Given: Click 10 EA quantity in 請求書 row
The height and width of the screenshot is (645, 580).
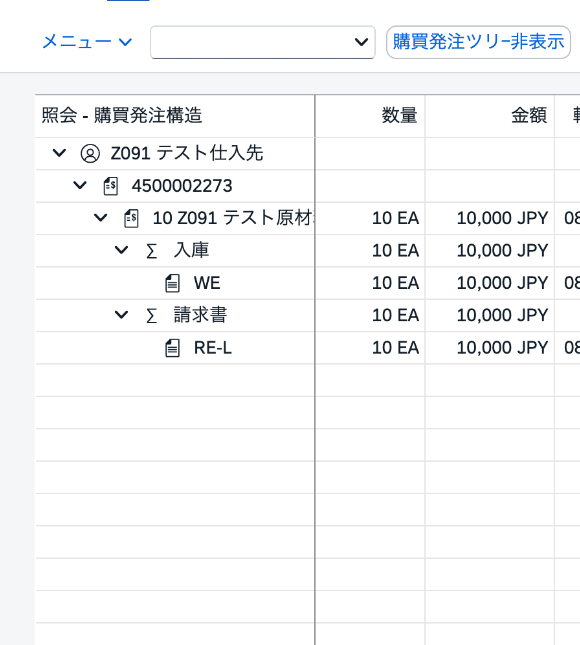Looking at the screenshot, I should 395,316.
